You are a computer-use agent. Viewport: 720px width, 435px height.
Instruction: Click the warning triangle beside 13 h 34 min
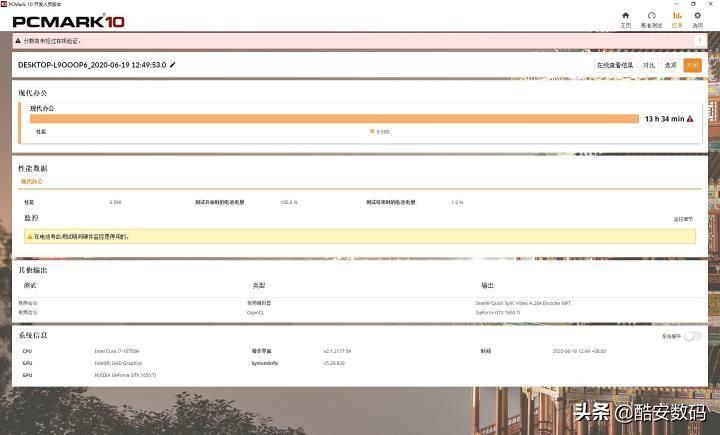point(690,119)
